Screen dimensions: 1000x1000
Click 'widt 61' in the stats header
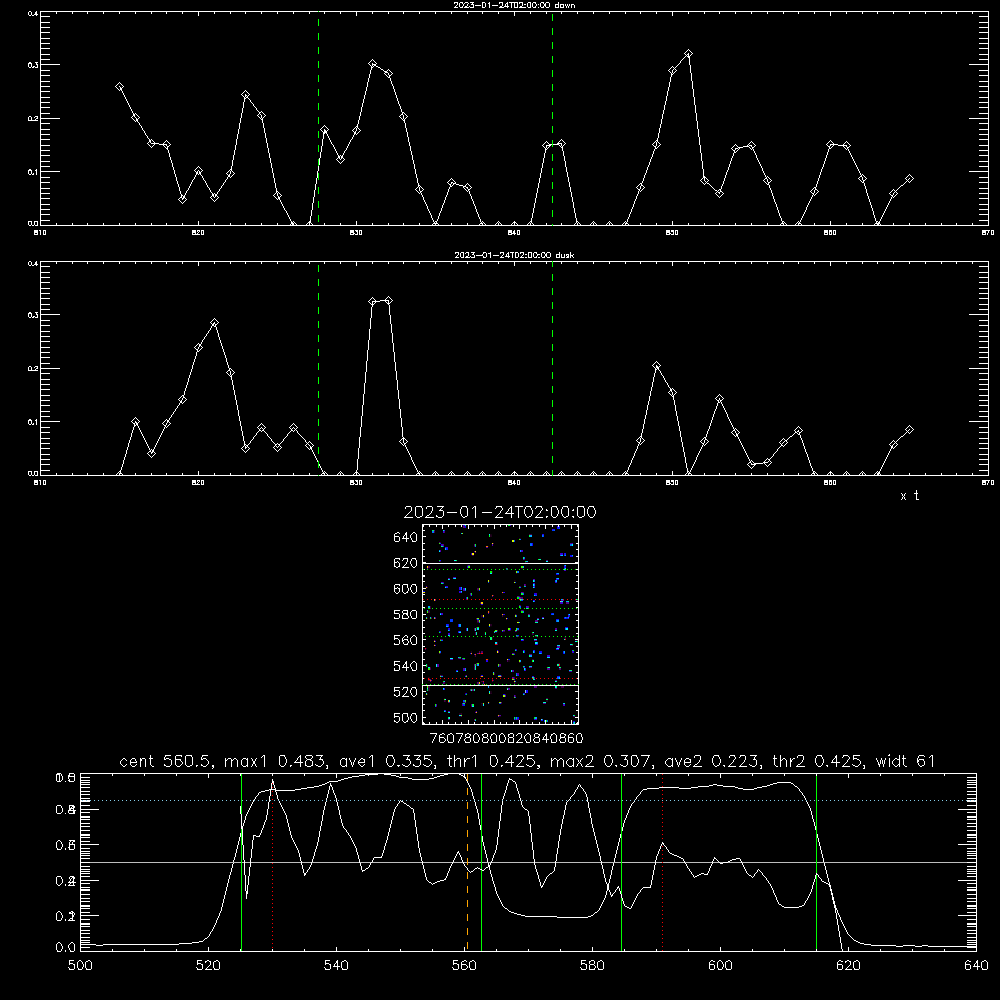pyautogui.click(x=906, y=761)
